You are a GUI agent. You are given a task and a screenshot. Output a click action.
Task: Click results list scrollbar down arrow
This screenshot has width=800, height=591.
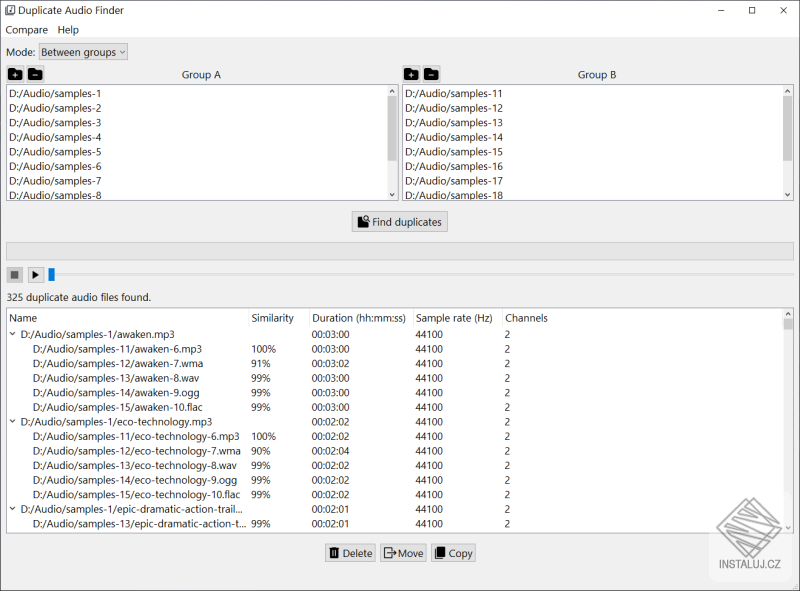[x=788, y=528]
